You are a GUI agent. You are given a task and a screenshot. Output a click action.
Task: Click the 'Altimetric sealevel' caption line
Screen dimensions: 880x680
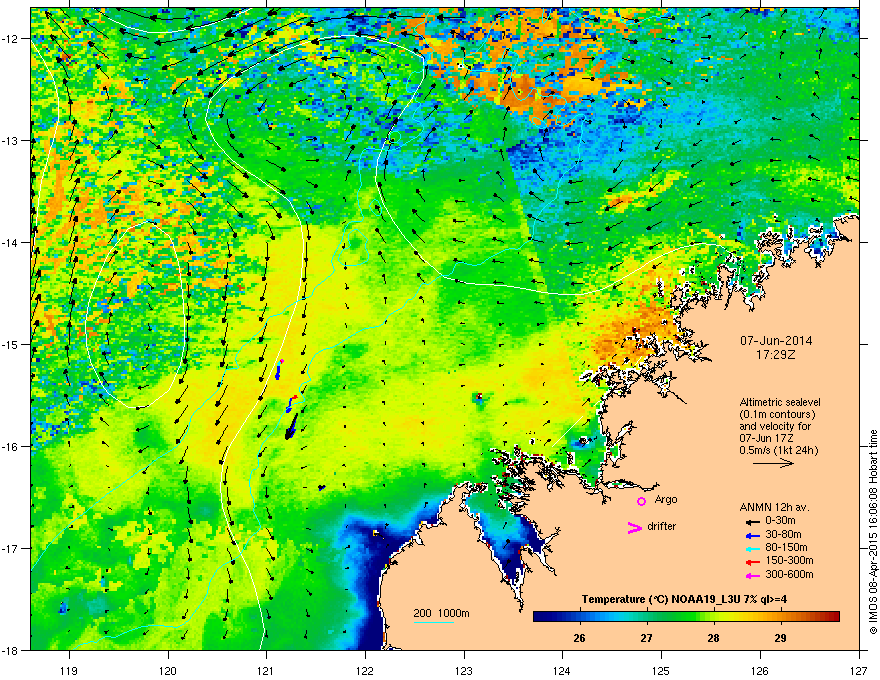(780, 402)
